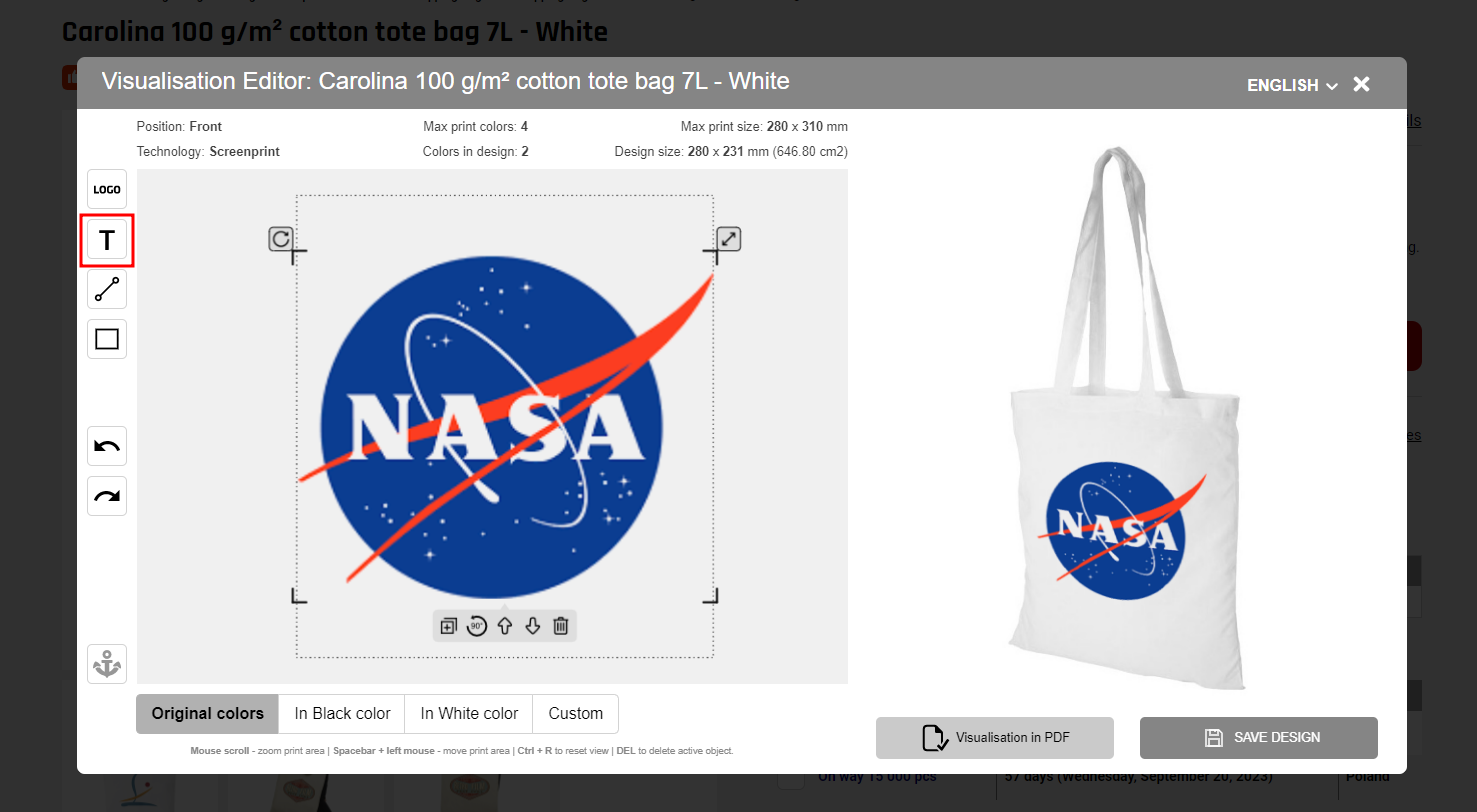This screenshot has height=812, width=1477.
Task: Rotate the logo by 90 degrees
Action: coord(476,626)
